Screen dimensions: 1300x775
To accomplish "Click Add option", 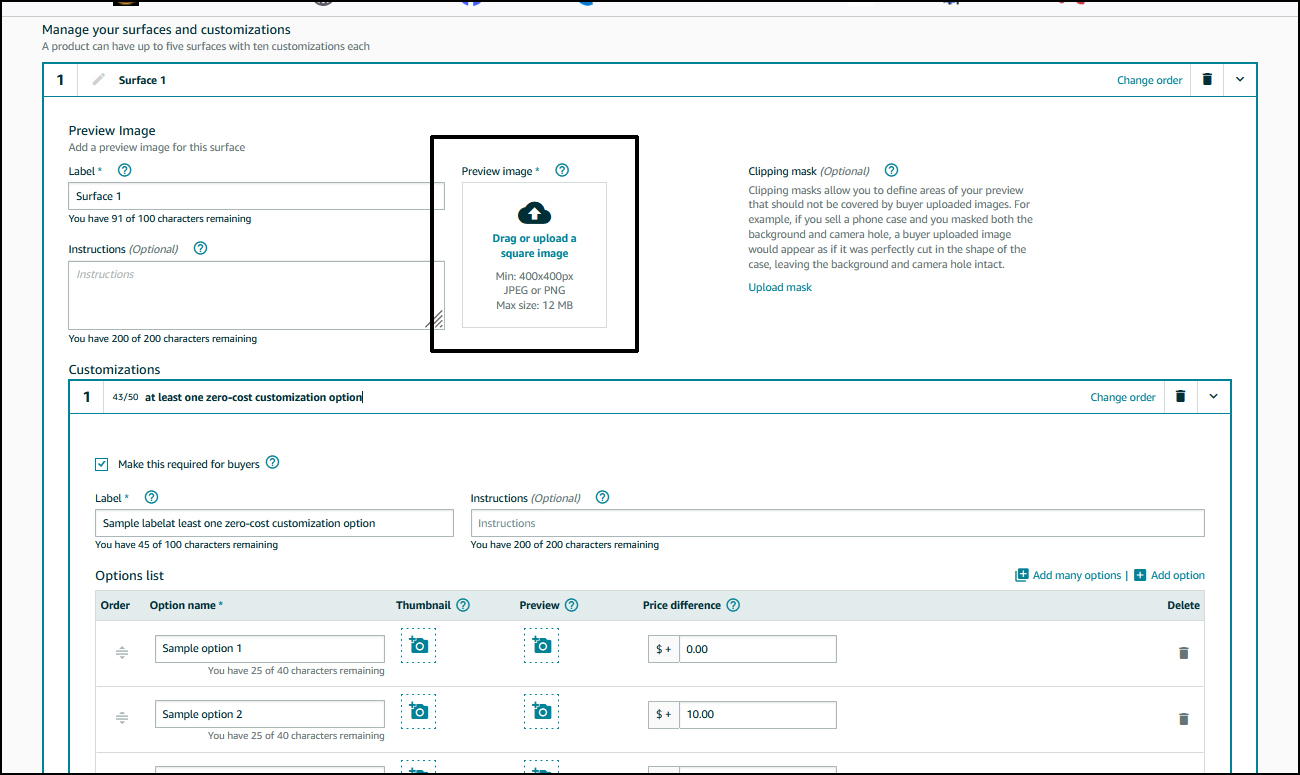I will 1169,575.
